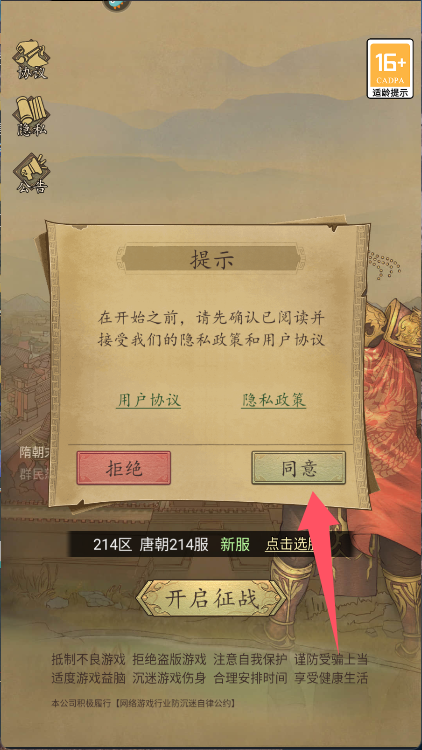Open the 公告 megaphone icon
The image size is (422, 750).
coord(32,173)
